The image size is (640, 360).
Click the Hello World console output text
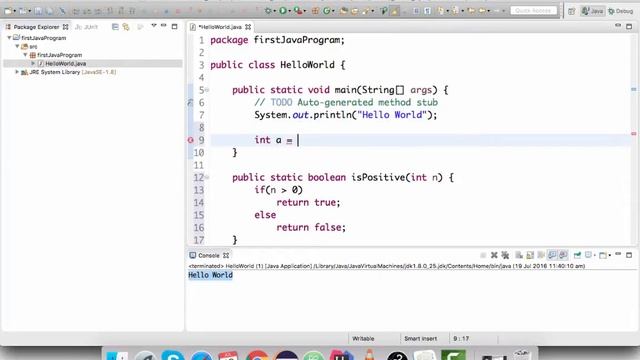point(210,275)
